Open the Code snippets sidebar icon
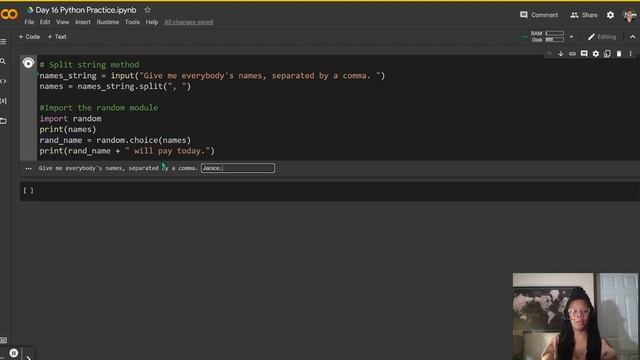Viewport: 640px width, 360px height. (3, 81)
